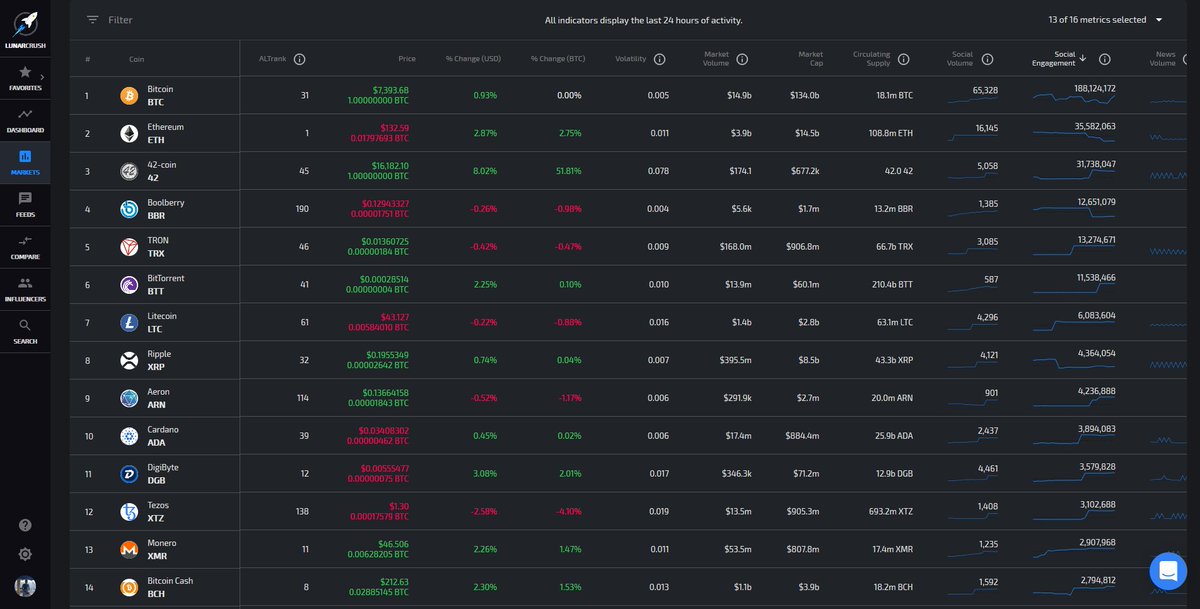Click the BitTorrent coin icon

coord(129,285)
